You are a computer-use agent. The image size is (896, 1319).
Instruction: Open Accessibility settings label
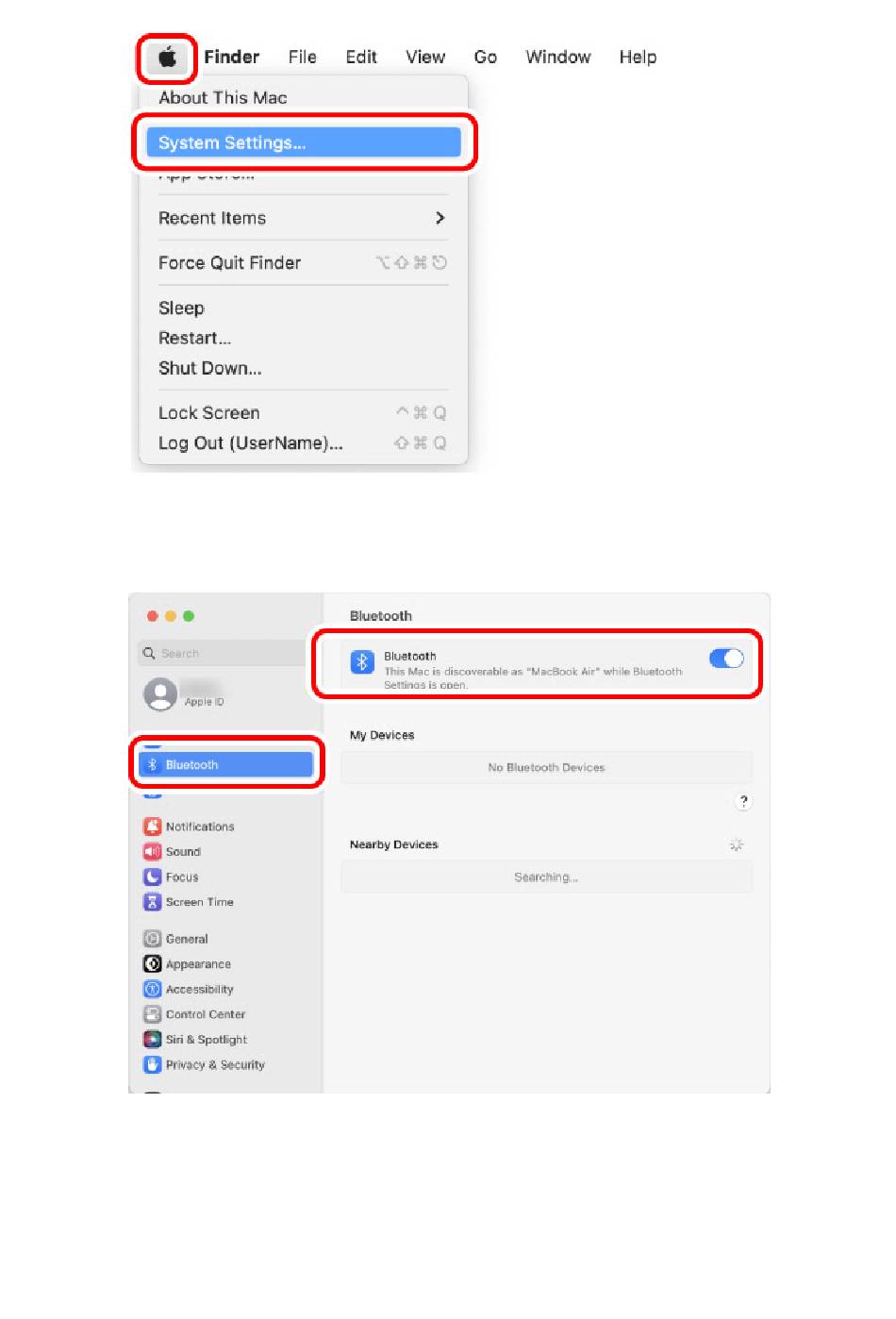click(x=200, y=989)
